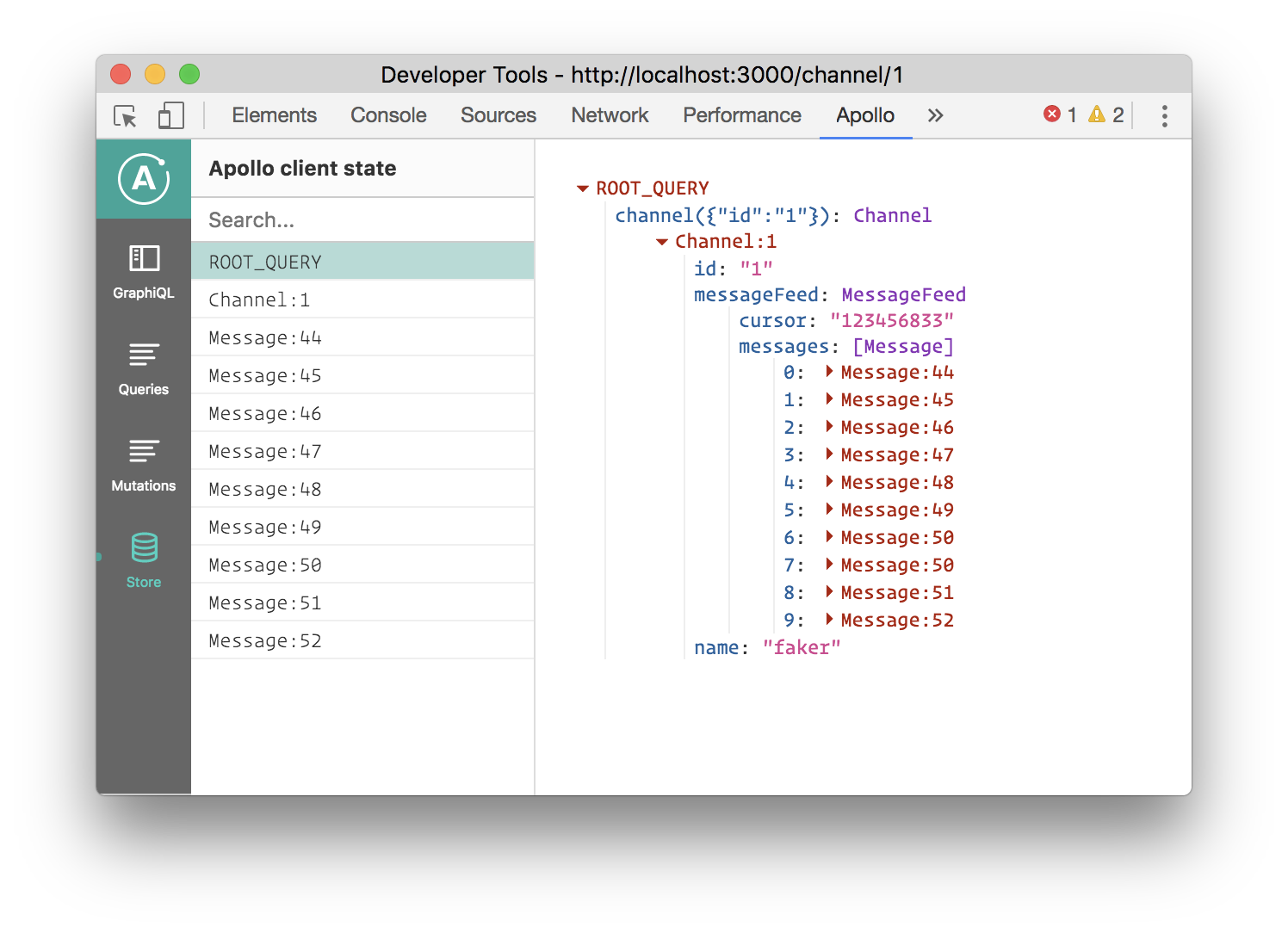Screen dimensions: 1288x933
Task: Open the Mutations panel icon
Action: (144, 451)
